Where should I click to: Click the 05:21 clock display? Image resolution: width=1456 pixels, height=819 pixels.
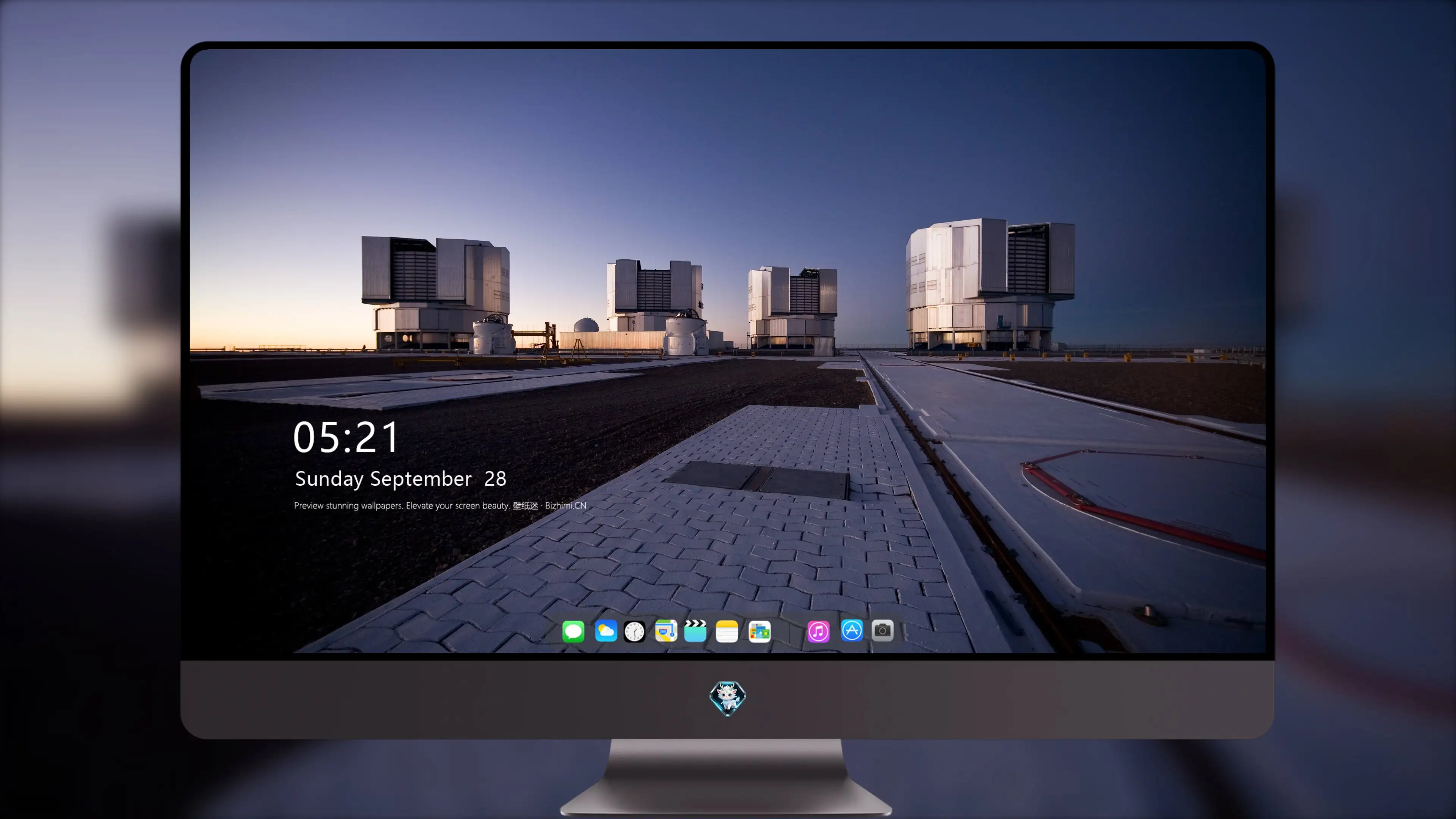346,437
